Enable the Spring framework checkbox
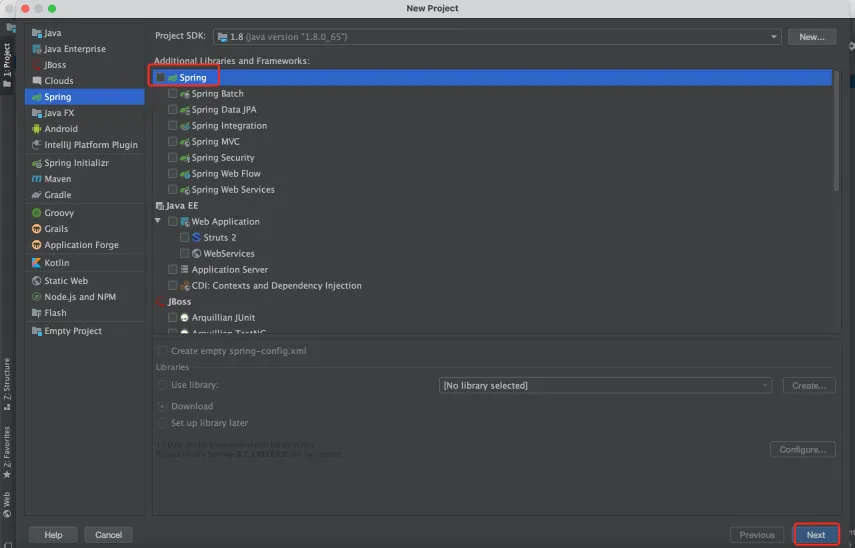Screen dimensions: 855x548 point(160,77)
